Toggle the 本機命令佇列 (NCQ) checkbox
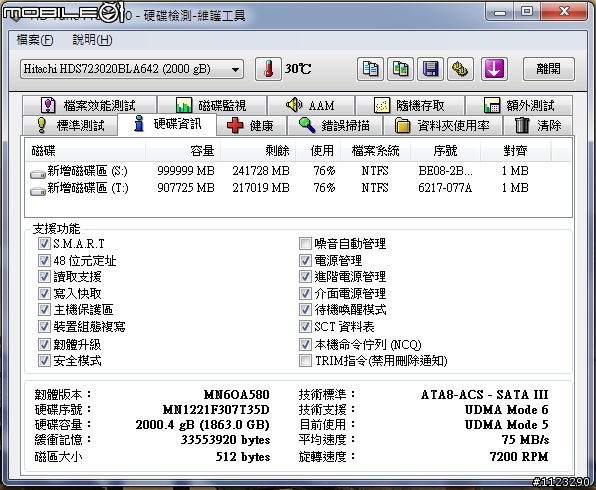 (305, 344)
